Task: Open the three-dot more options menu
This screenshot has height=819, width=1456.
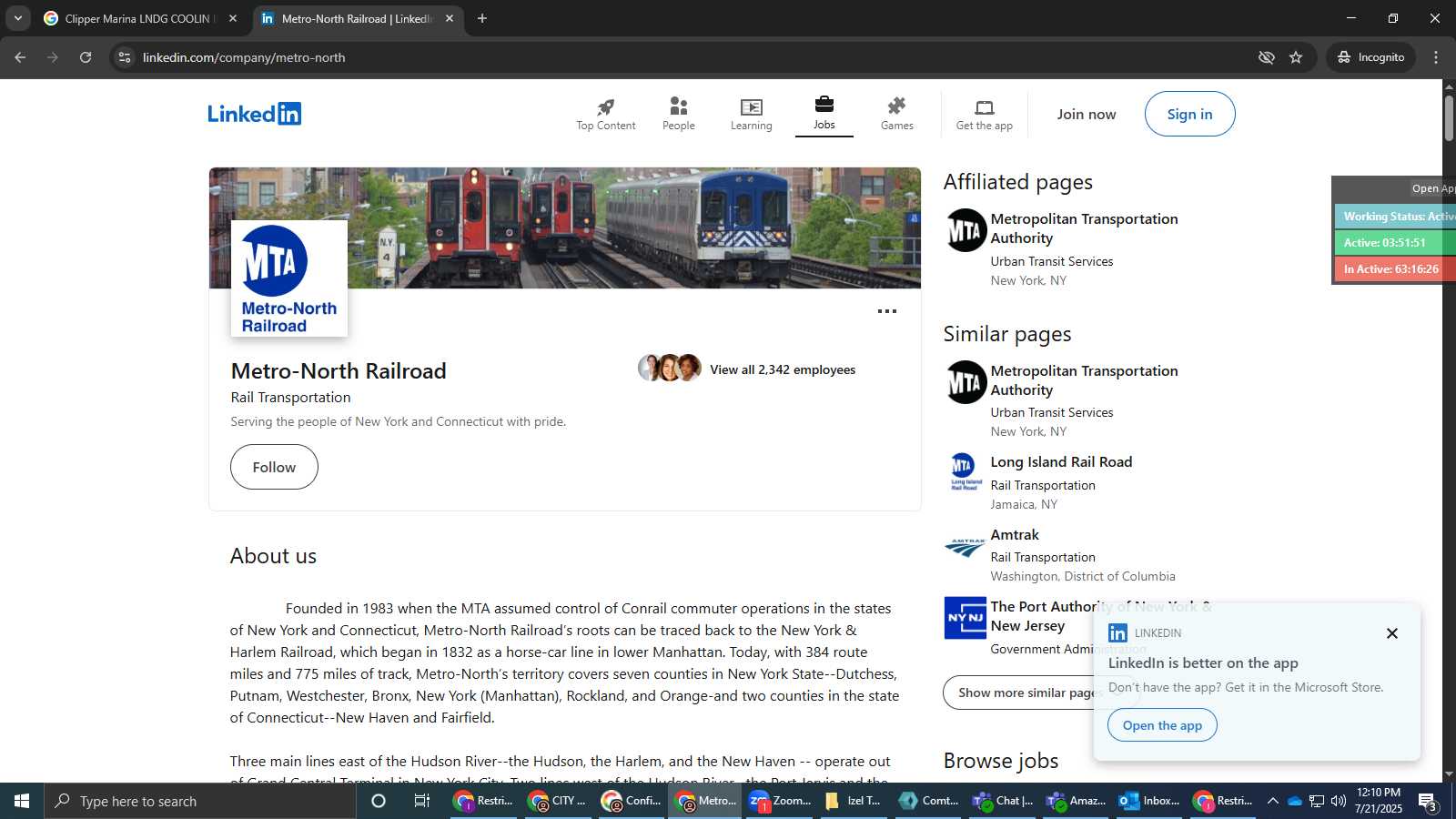Action: [x=886, y=311]
